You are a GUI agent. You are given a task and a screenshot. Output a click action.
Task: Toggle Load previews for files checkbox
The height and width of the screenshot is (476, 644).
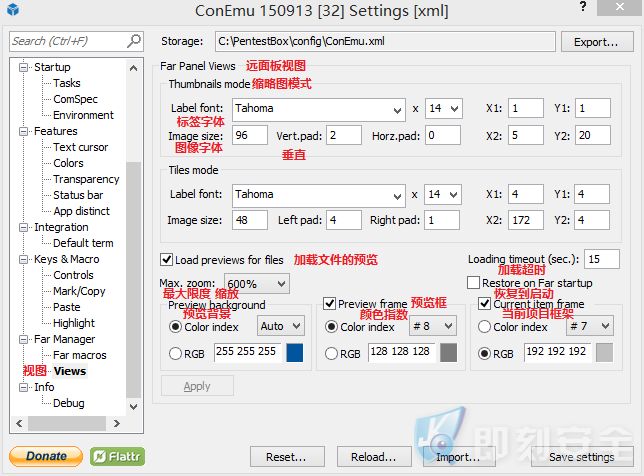(x=166, y=260)
